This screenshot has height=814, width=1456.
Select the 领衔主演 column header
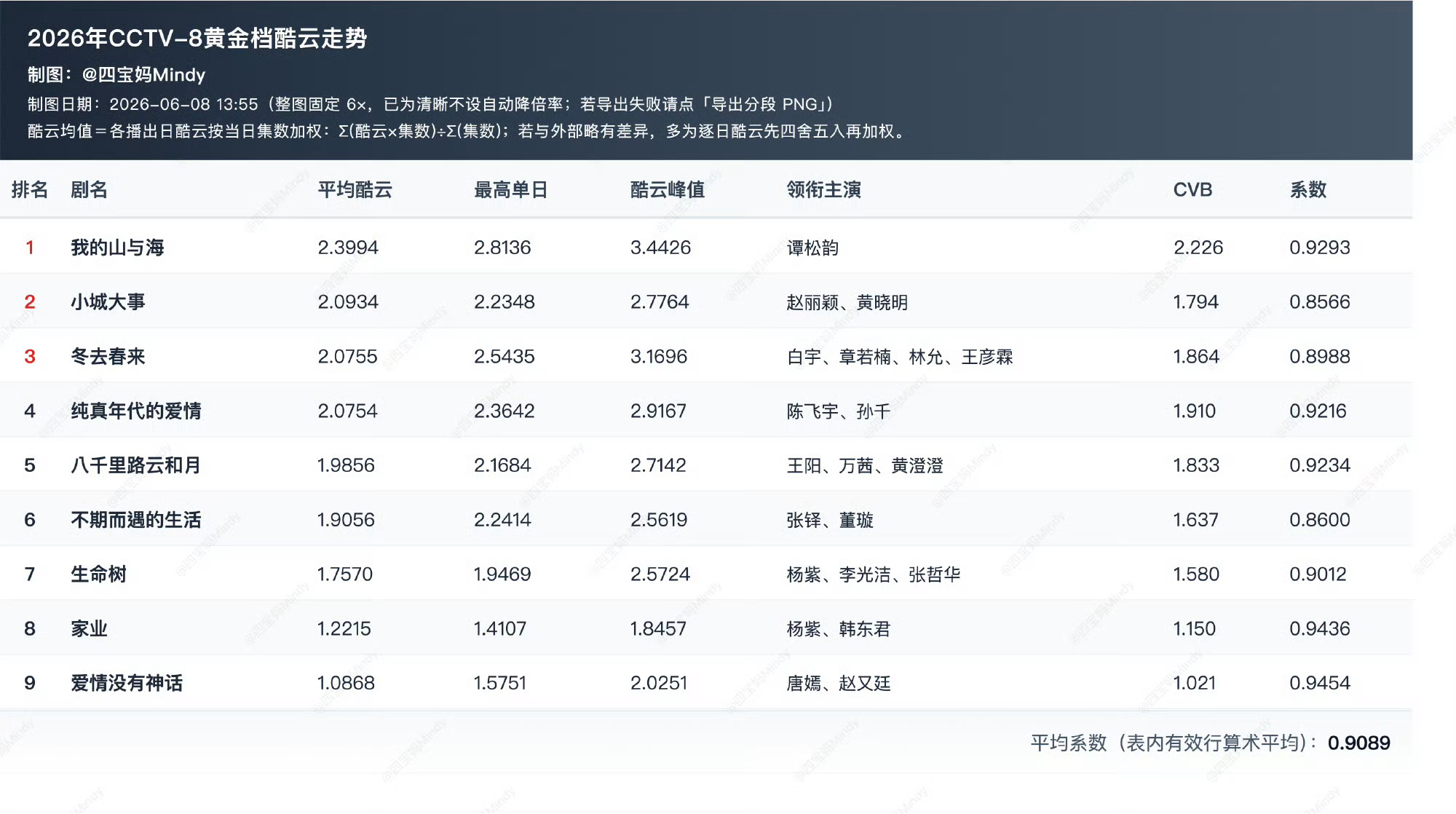(824, 190)
